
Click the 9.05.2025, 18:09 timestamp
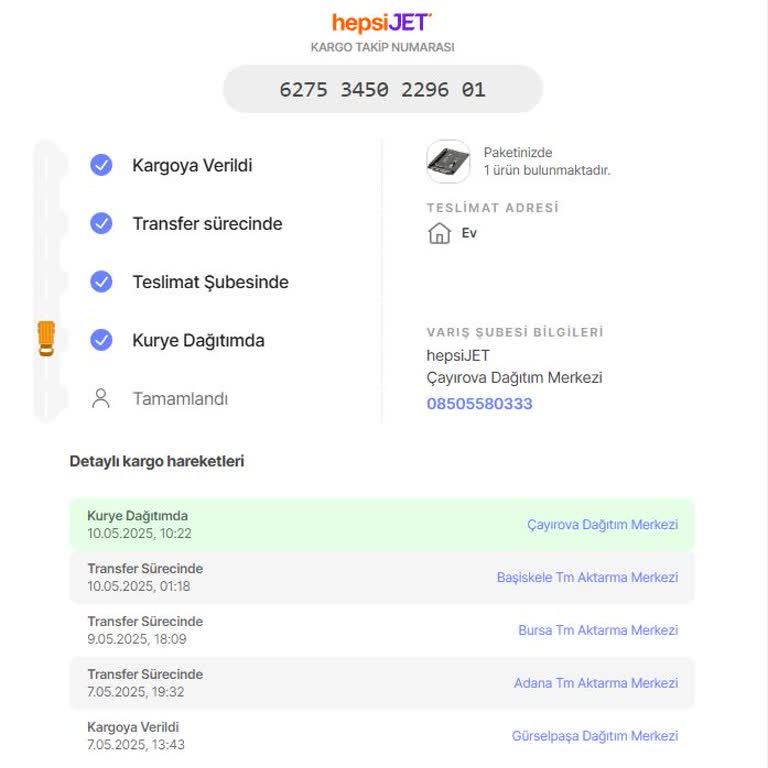tap(137, 639)
